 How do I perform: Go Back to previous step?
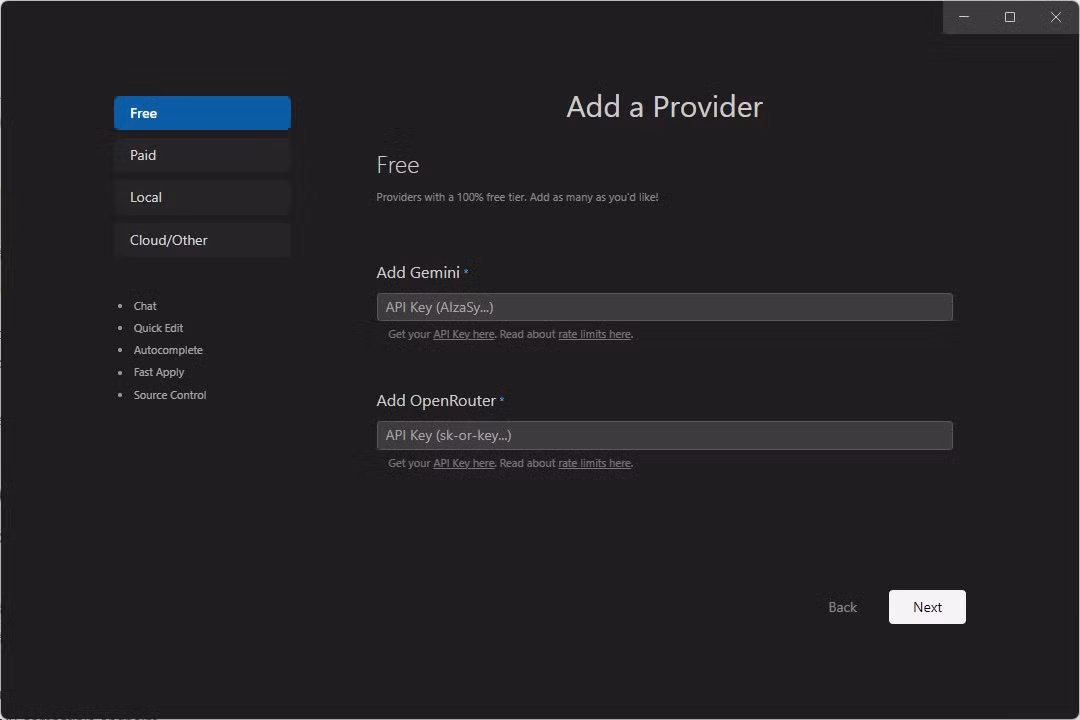click(x=842, y=607)
